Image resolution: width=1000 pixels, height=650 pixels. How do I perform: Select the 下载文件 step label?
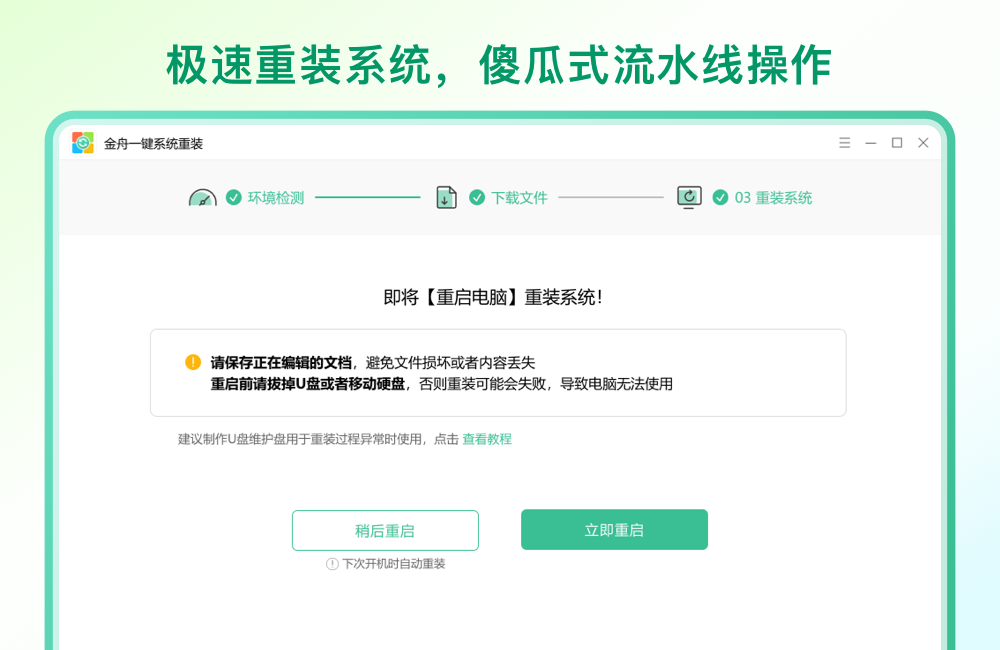[x=521, y=197]
